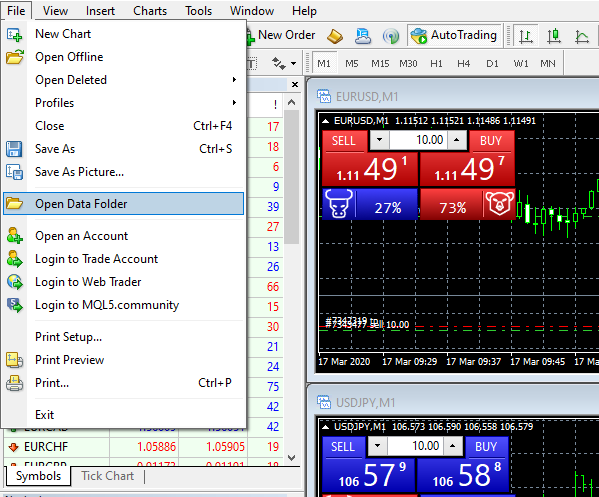Select the M30 timeframe
Viewport: 599px width, 497px height.
[408, 63]
